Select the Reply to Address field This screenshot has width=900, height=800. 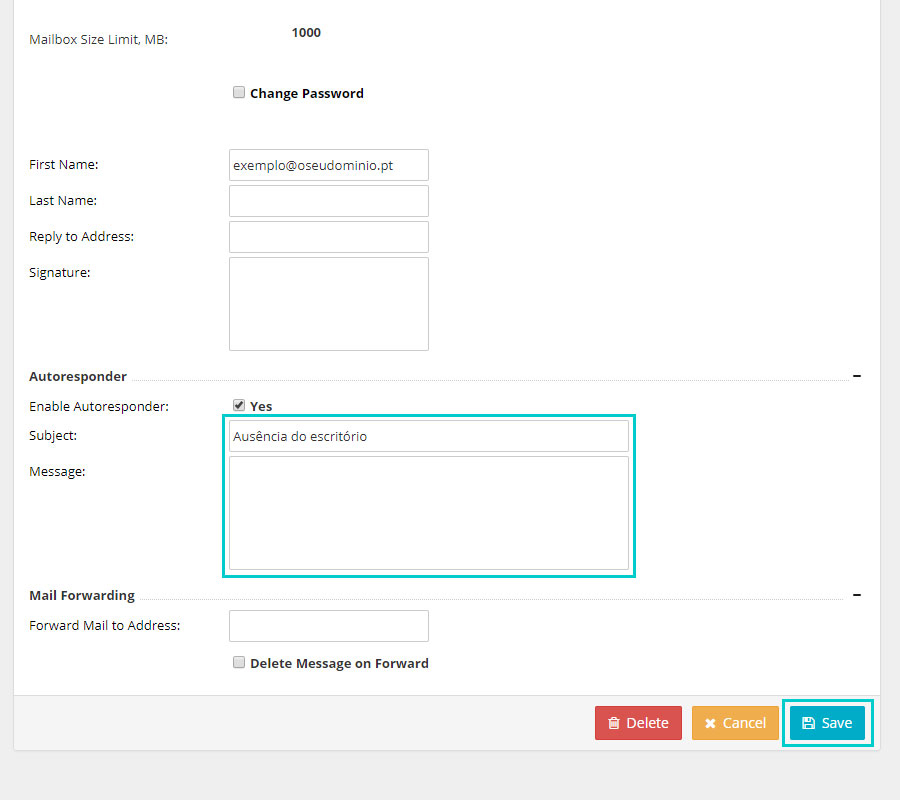pyautogui.click(x=328, y=237)
